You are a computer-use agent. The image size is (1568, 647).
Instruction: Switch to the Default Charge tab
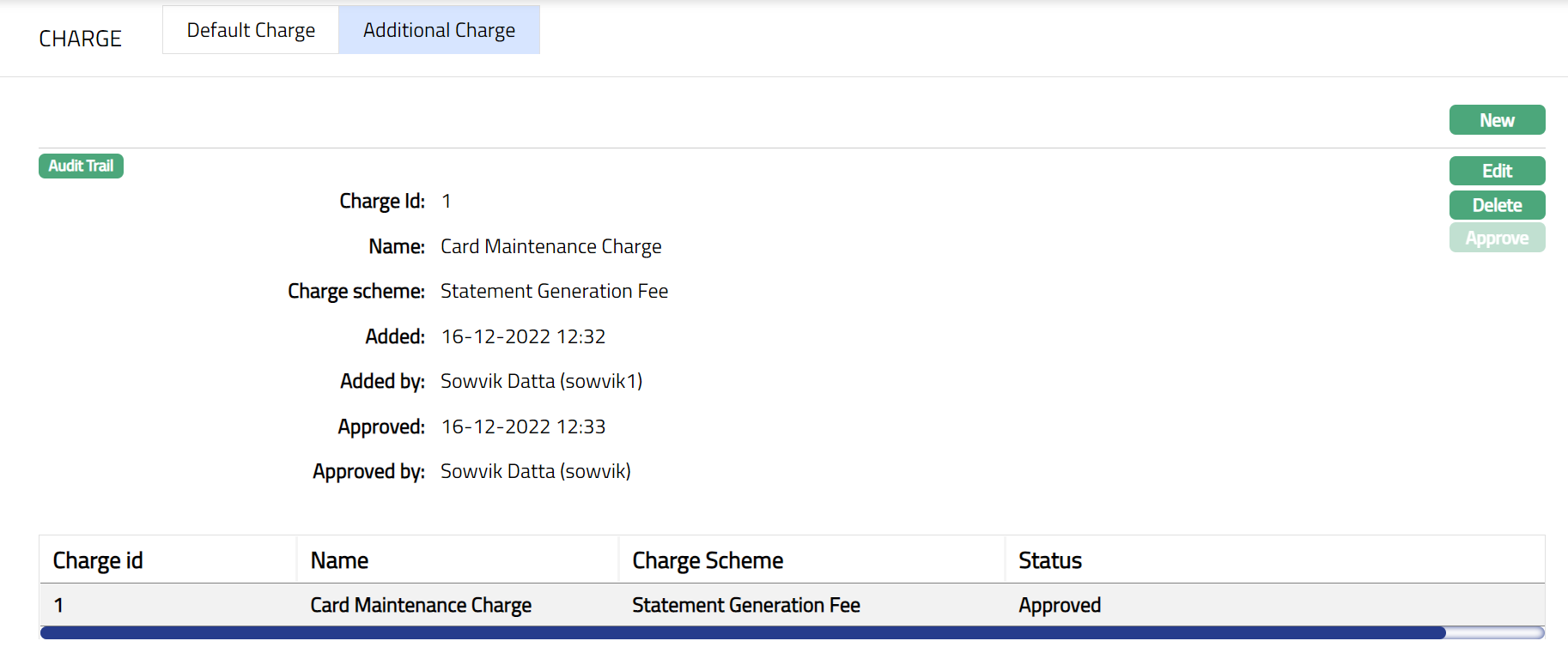[251, 30]
